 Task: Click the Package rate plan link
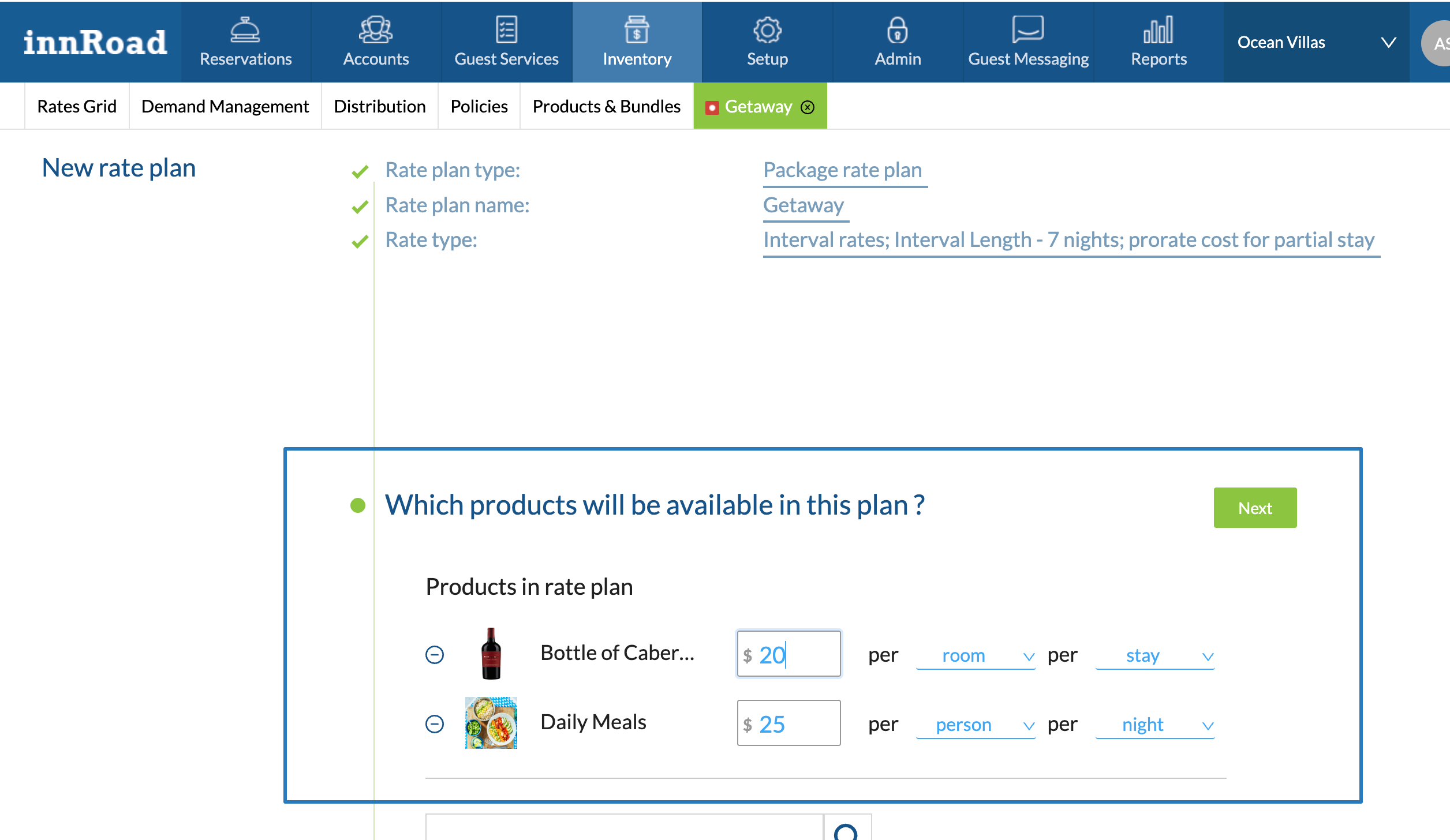pos(842,170)
